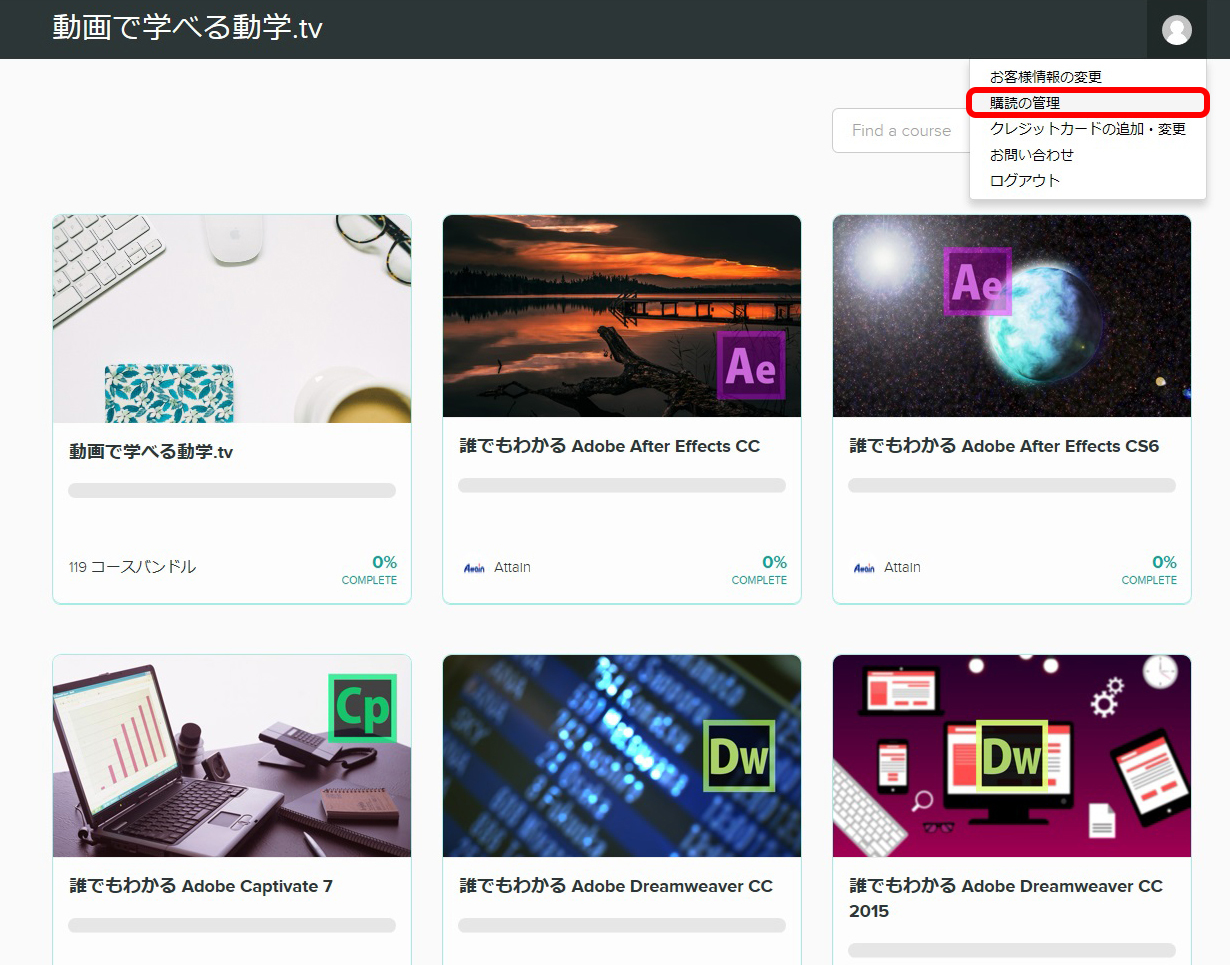Click 0% COMPLETE on After Effects CC card
The height and width of the screenshot is (965, 1230).
click(x=759, y=569)
